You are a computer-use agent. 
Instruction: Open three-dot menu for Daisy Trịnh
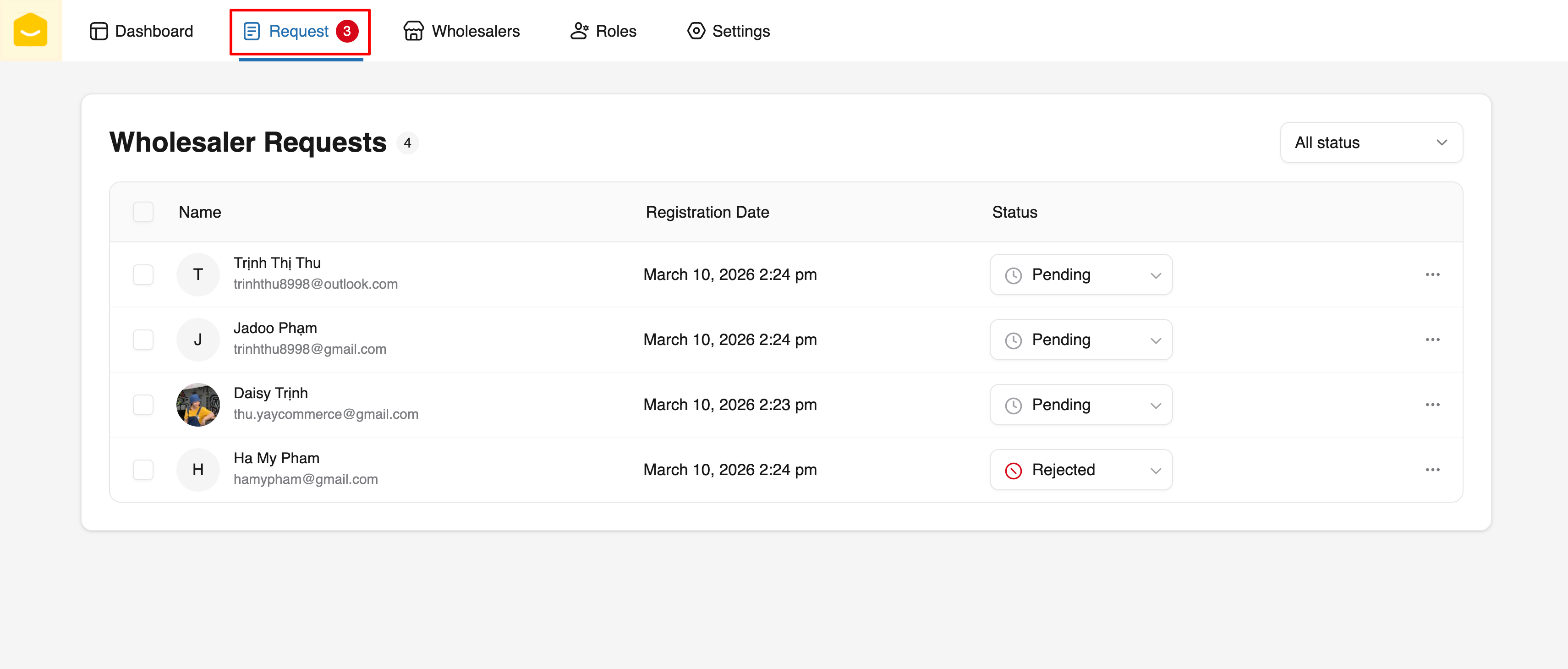coord(1432,405)
